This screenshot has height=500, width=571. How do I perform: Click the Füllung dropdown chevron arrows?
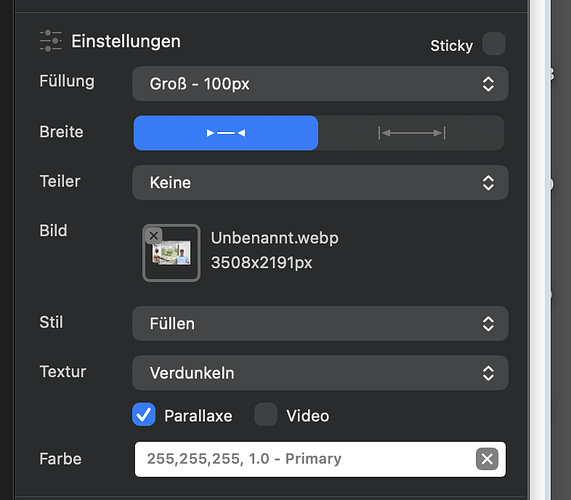point(488,84)
